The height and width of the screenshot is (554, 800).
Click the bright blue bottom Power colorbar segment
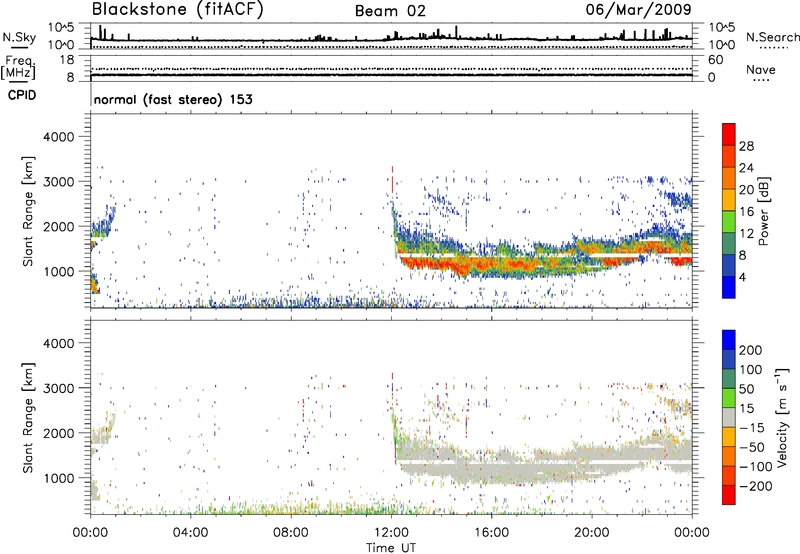[729, 287]
